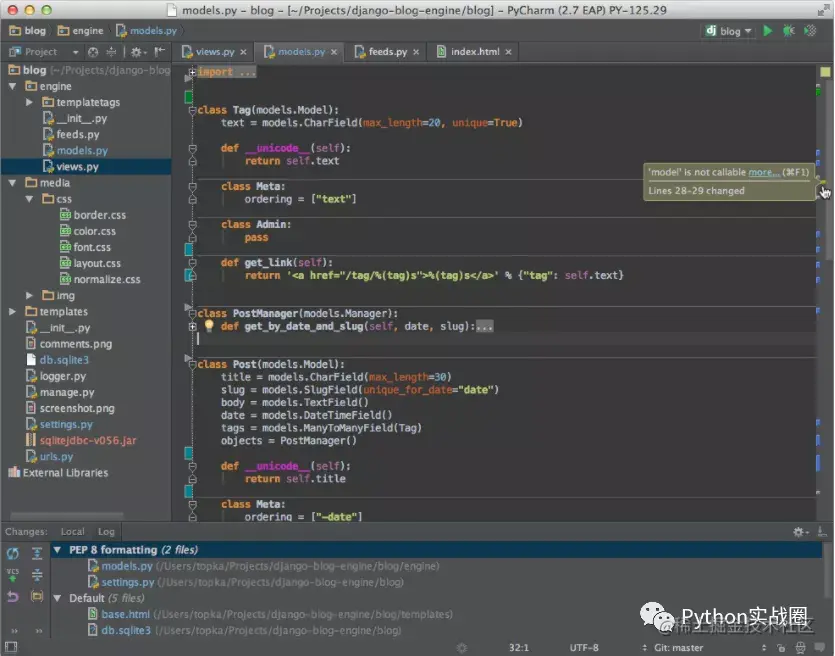Commit changes using the VCS arrow icon
Viewport: 835px width, 656px height.
coord(13,575)
